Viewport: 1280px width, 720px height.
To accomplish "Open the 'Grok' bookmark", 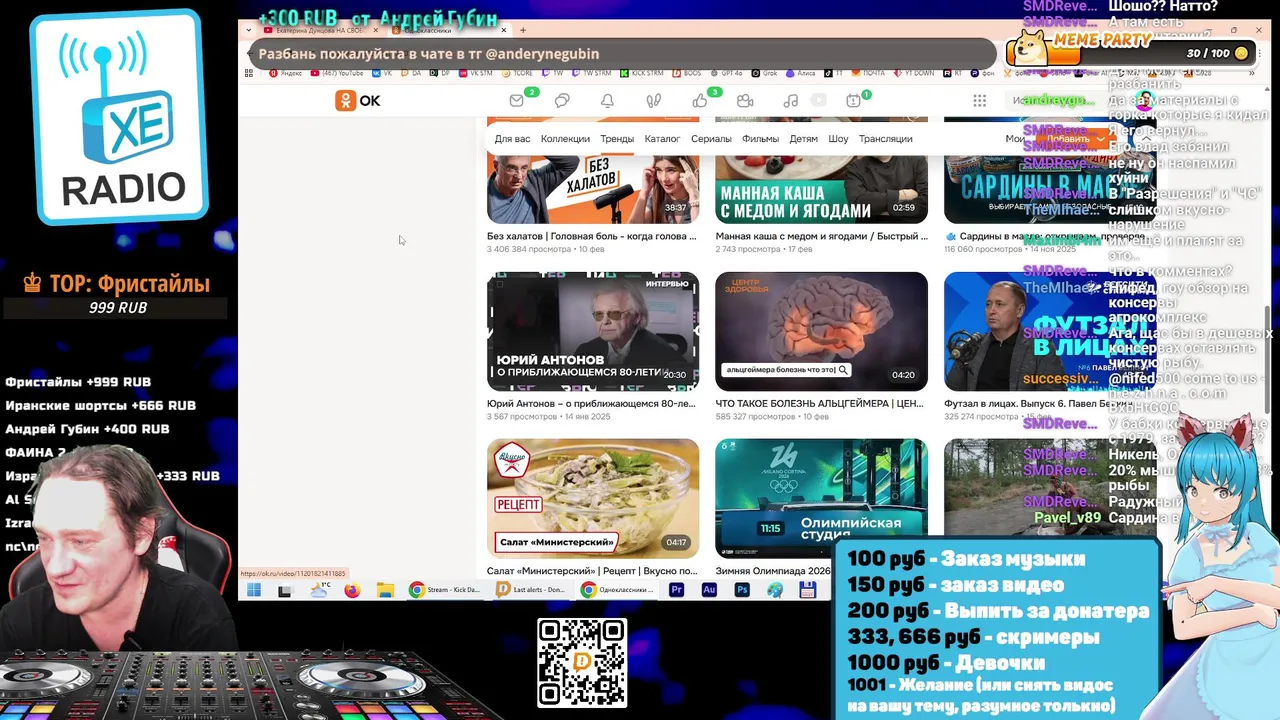I will 762,73.
